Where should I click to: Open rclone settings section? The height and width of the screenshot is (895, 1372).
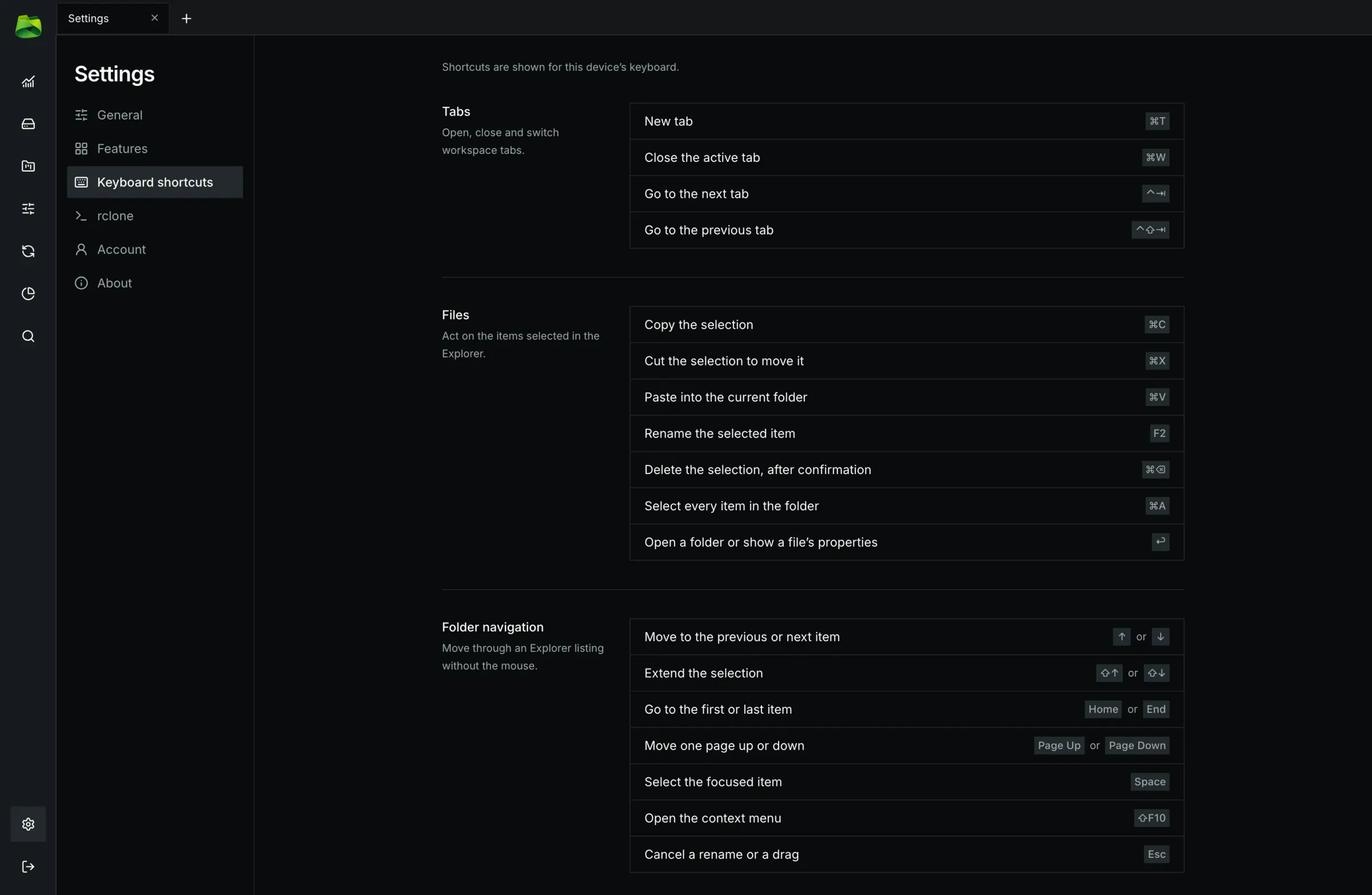point(155,216)
